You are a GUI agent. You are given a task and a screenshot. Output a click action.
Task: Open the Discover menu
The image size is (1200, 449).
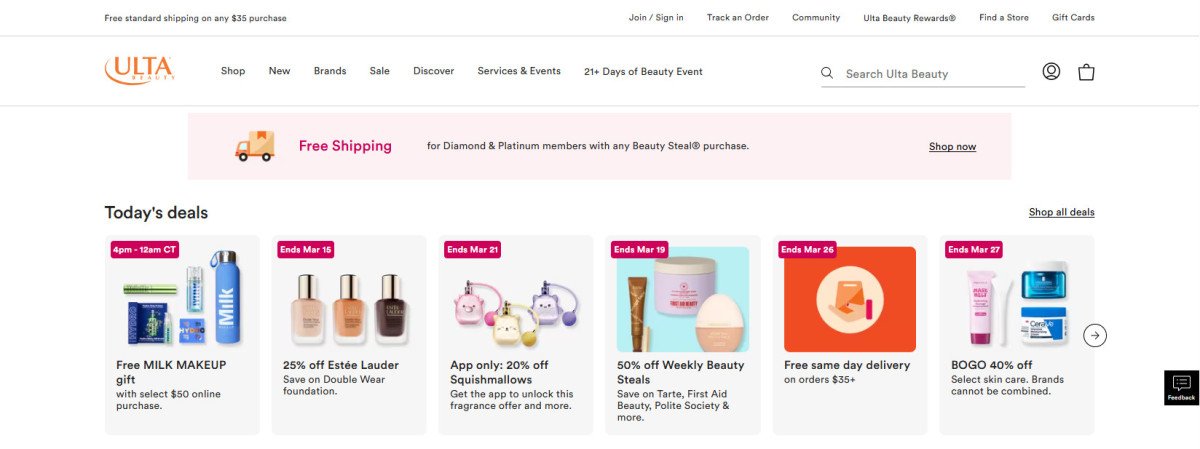coord(433,71)
